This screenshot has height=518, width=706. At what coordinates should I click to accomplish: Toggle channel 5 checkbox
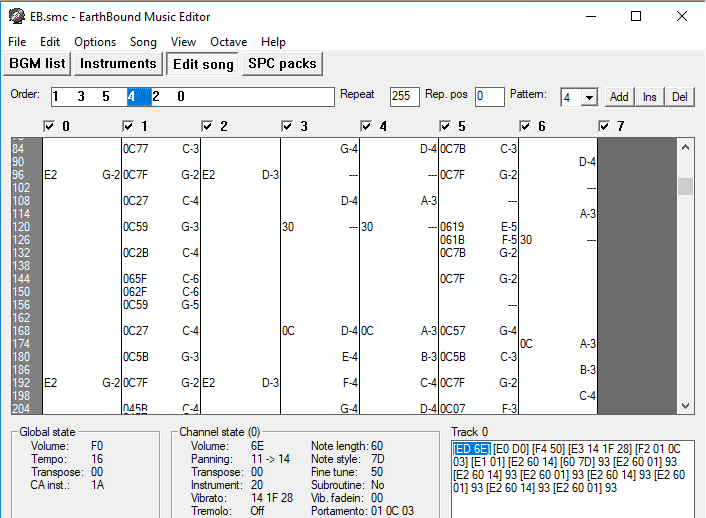click(445, 127)
